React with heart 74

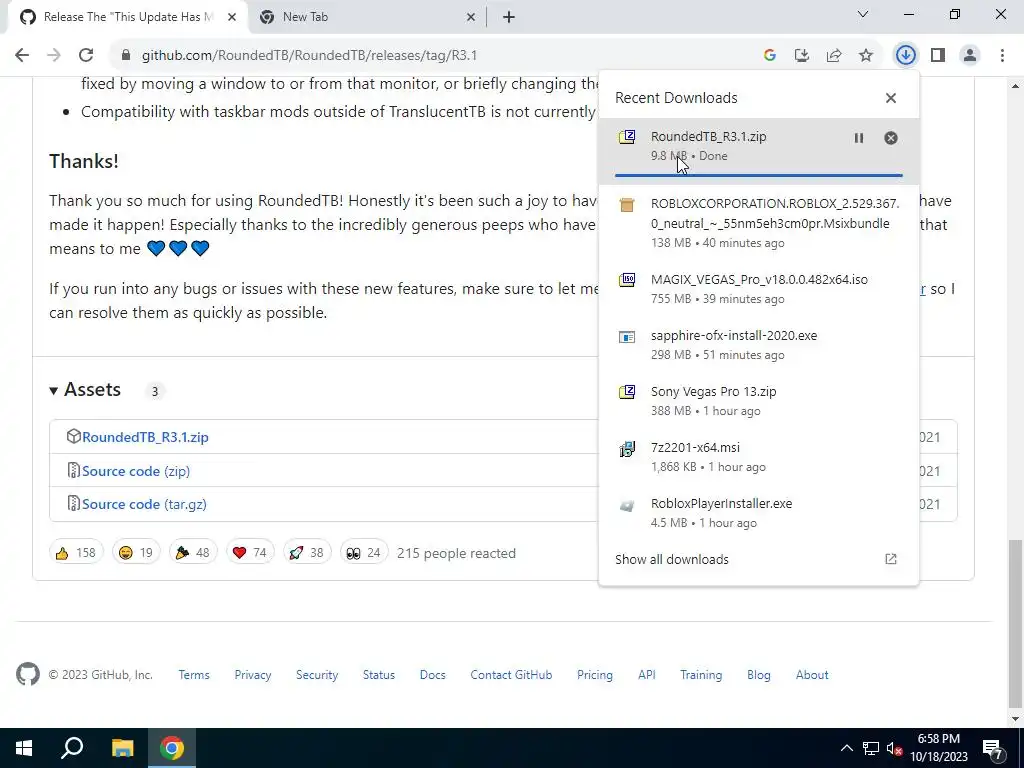[249, 553]
